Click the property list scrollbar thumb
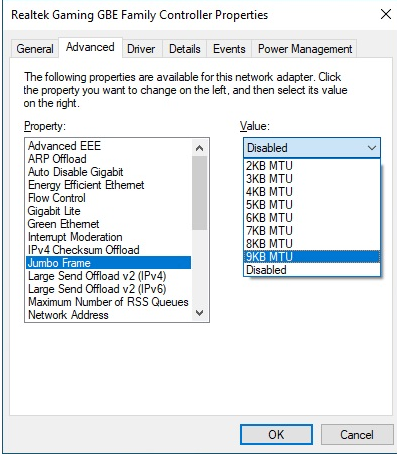 (200, 193)
